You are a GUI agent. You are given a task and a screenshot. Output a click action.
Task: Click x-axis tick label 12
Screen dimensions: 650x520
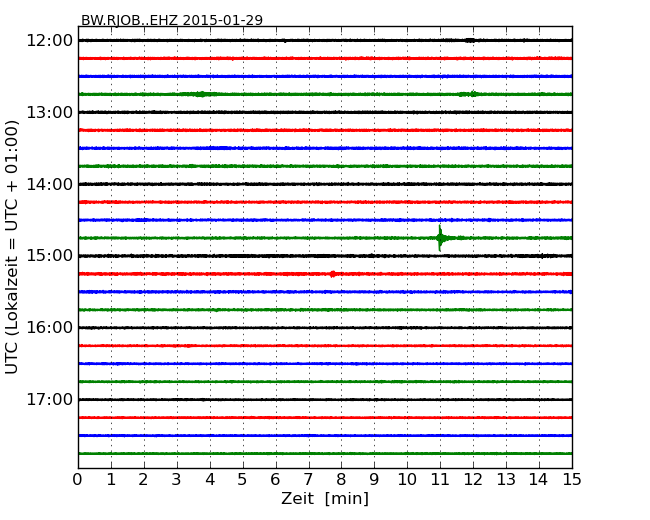pos(473,480)
